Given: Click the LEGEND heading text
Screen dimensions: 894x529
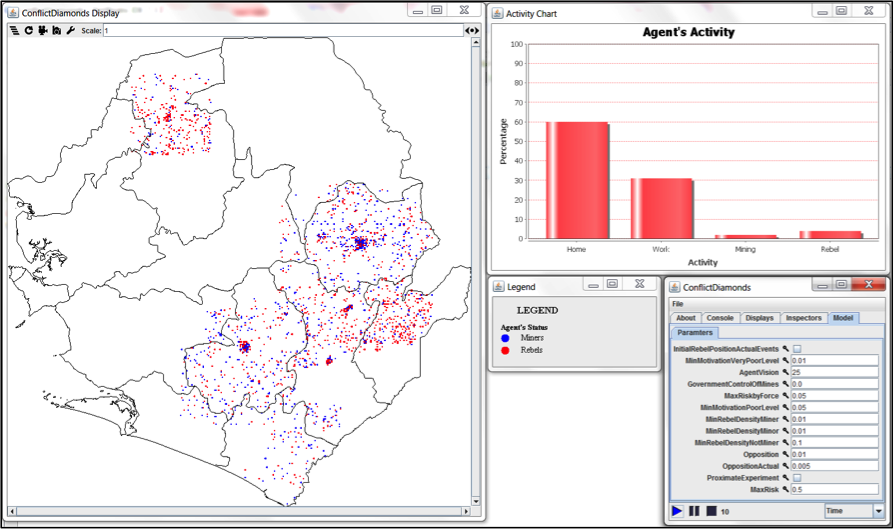Looking at the screenshot, I should click(537, 311).
